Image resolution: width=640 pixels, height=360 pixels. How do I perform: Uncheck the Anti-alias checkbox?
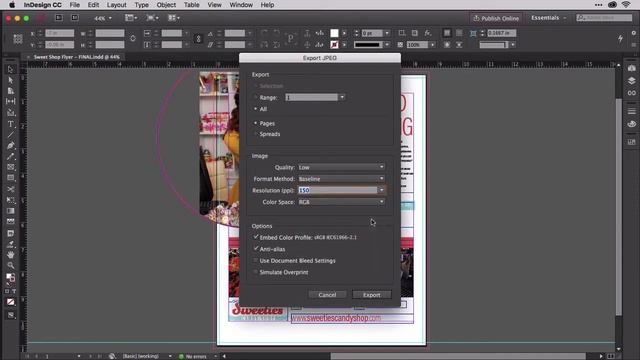[256, 249]
